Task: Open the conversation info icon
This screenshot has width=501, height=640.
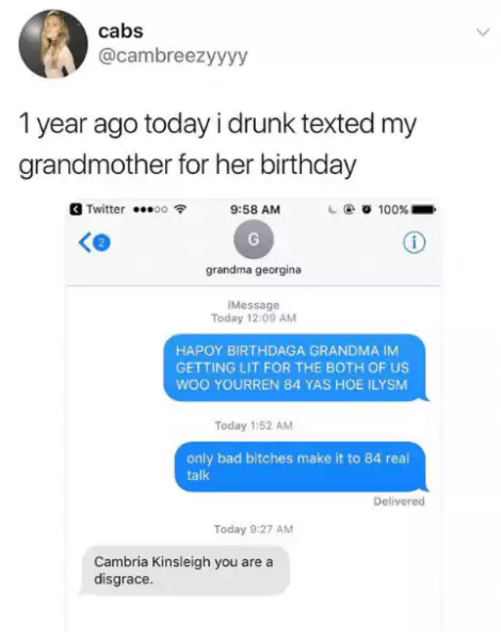Action: (x=414, y=243)
